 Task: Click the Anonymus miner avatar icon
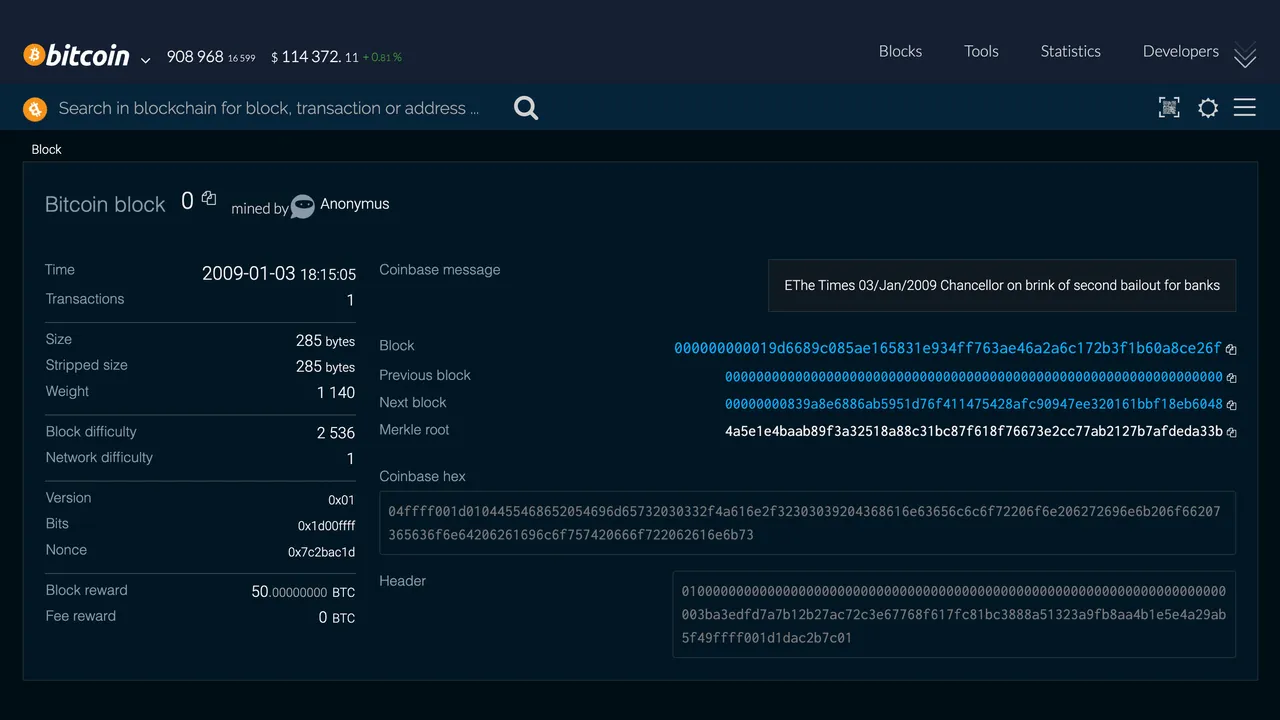click(x=303, y=207)
